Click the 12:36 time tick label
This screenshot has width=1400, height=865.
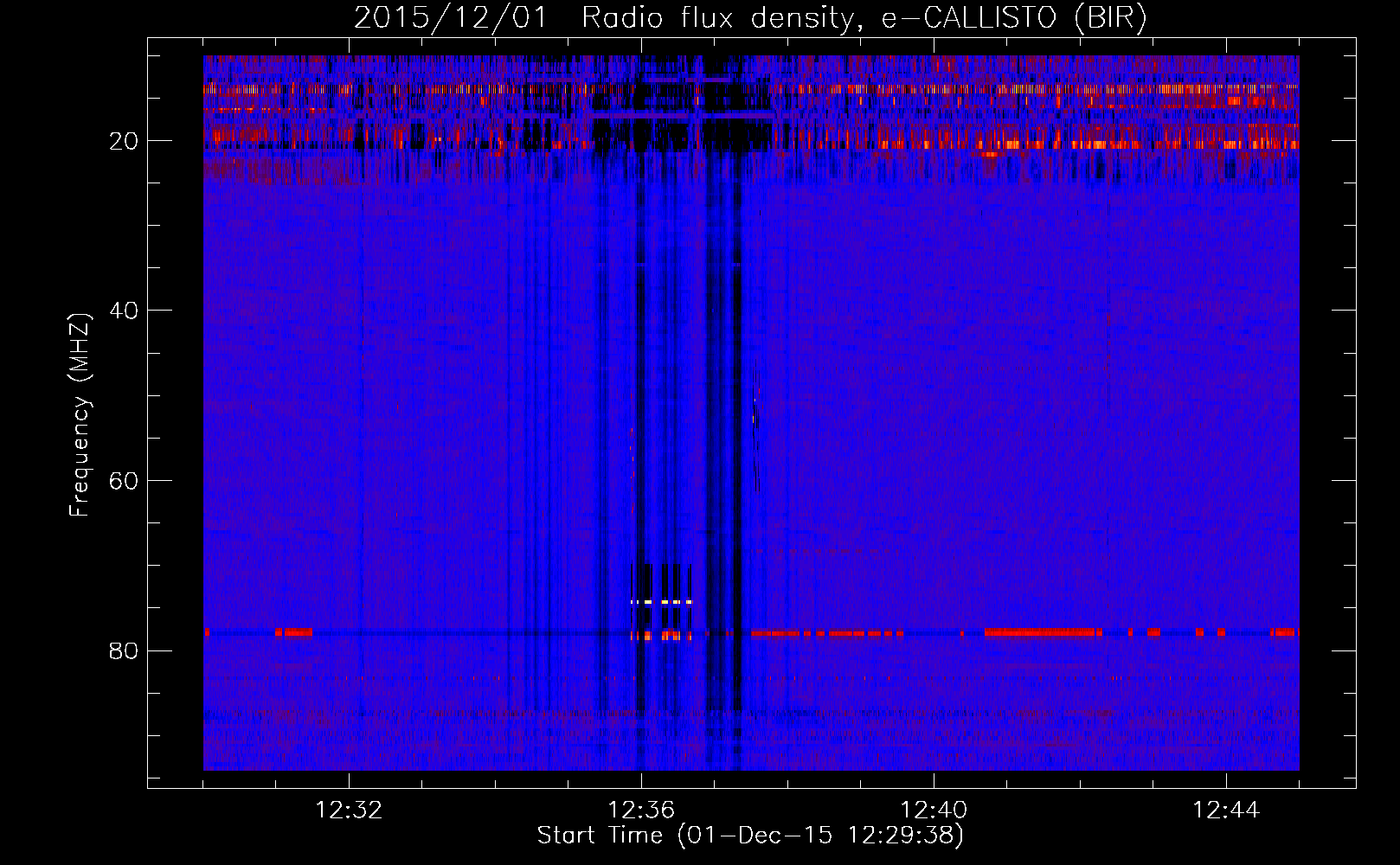pos(641,811)
